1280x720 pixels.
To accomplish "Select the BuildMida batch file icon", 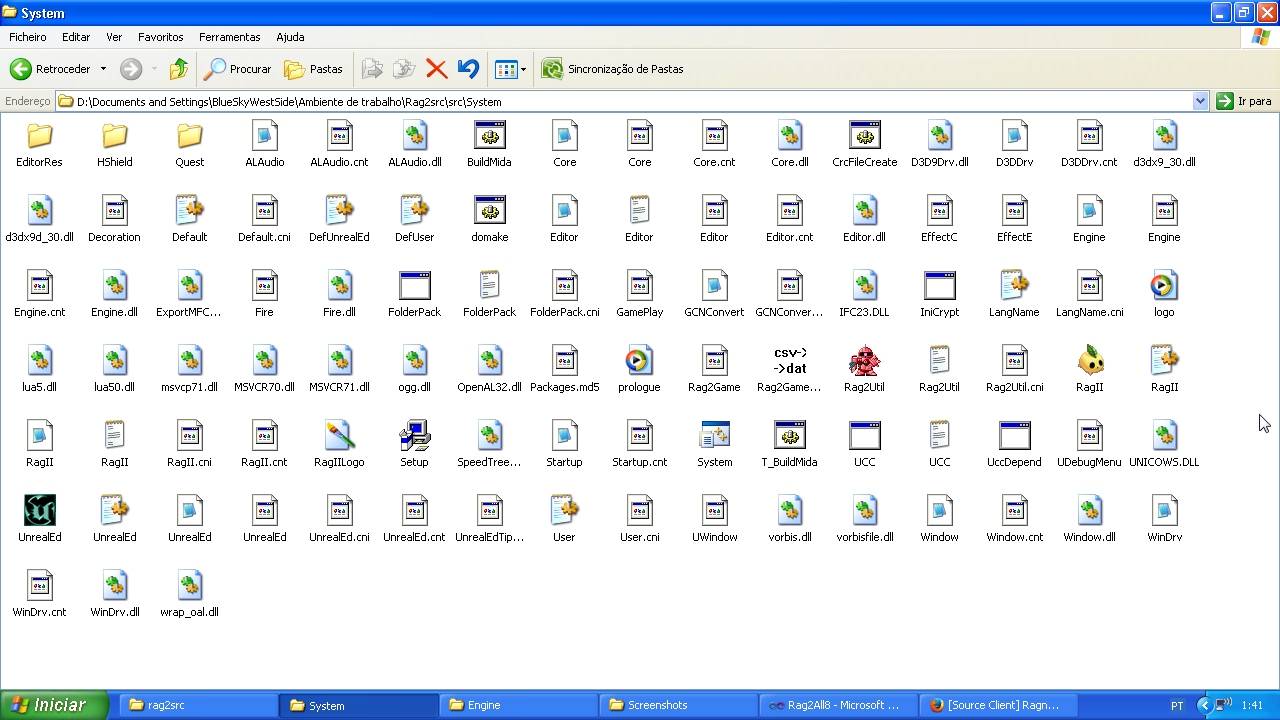I will tap(489, 144).
